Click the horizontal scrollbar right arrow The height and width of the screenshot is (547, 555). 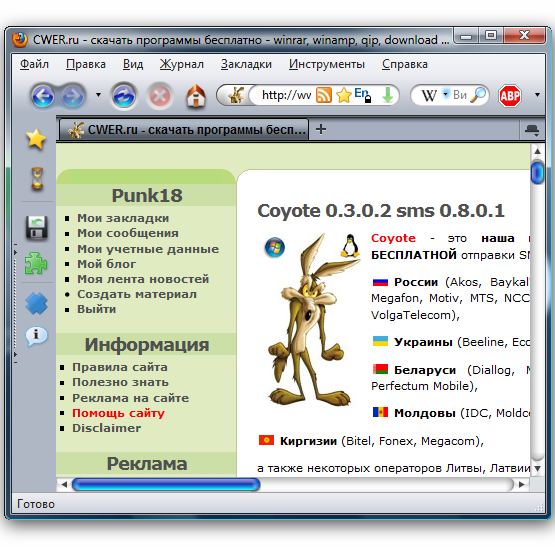click(x=522, y=484)
